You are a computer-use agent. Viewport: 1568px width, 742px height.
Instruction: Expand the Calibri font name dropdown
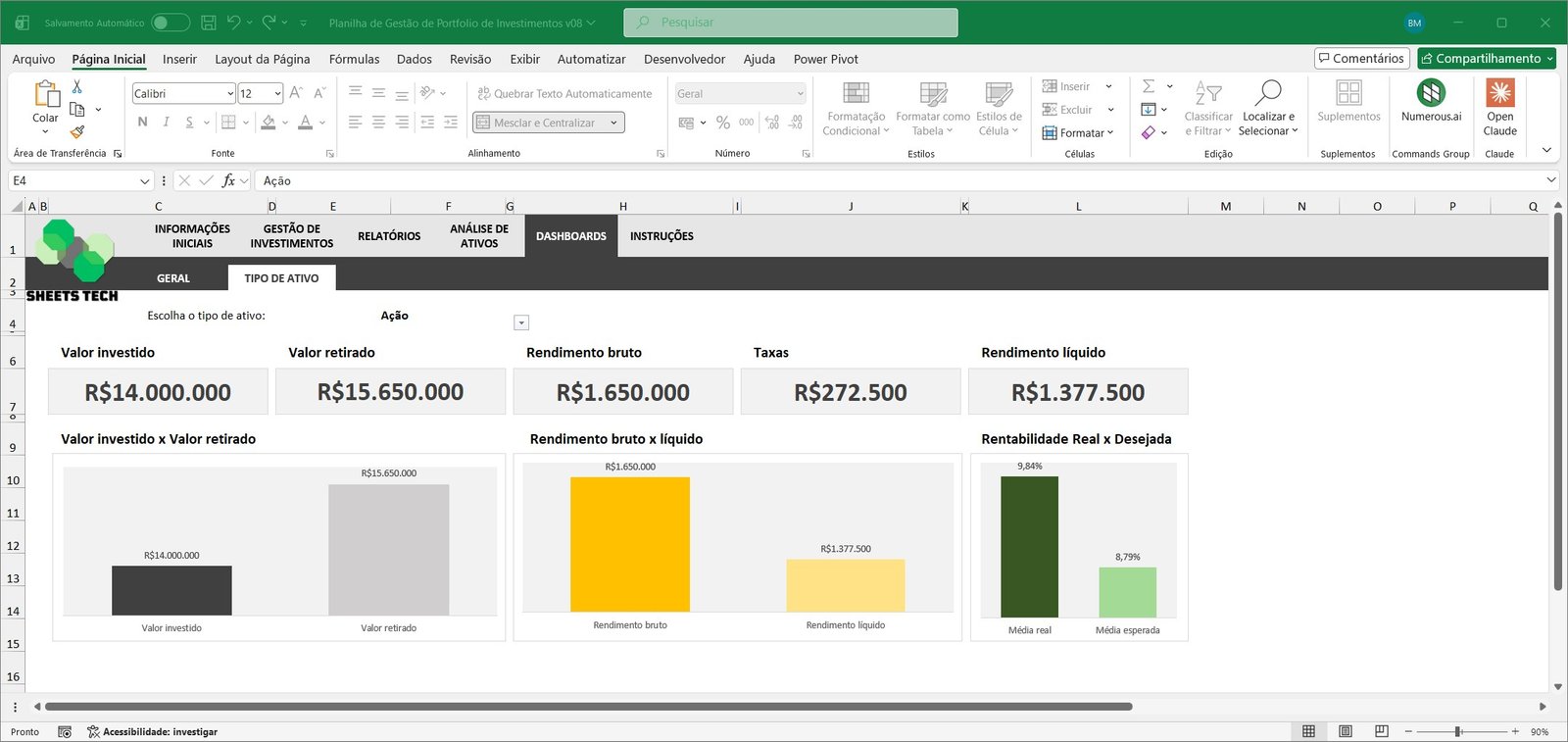point(230,94)
